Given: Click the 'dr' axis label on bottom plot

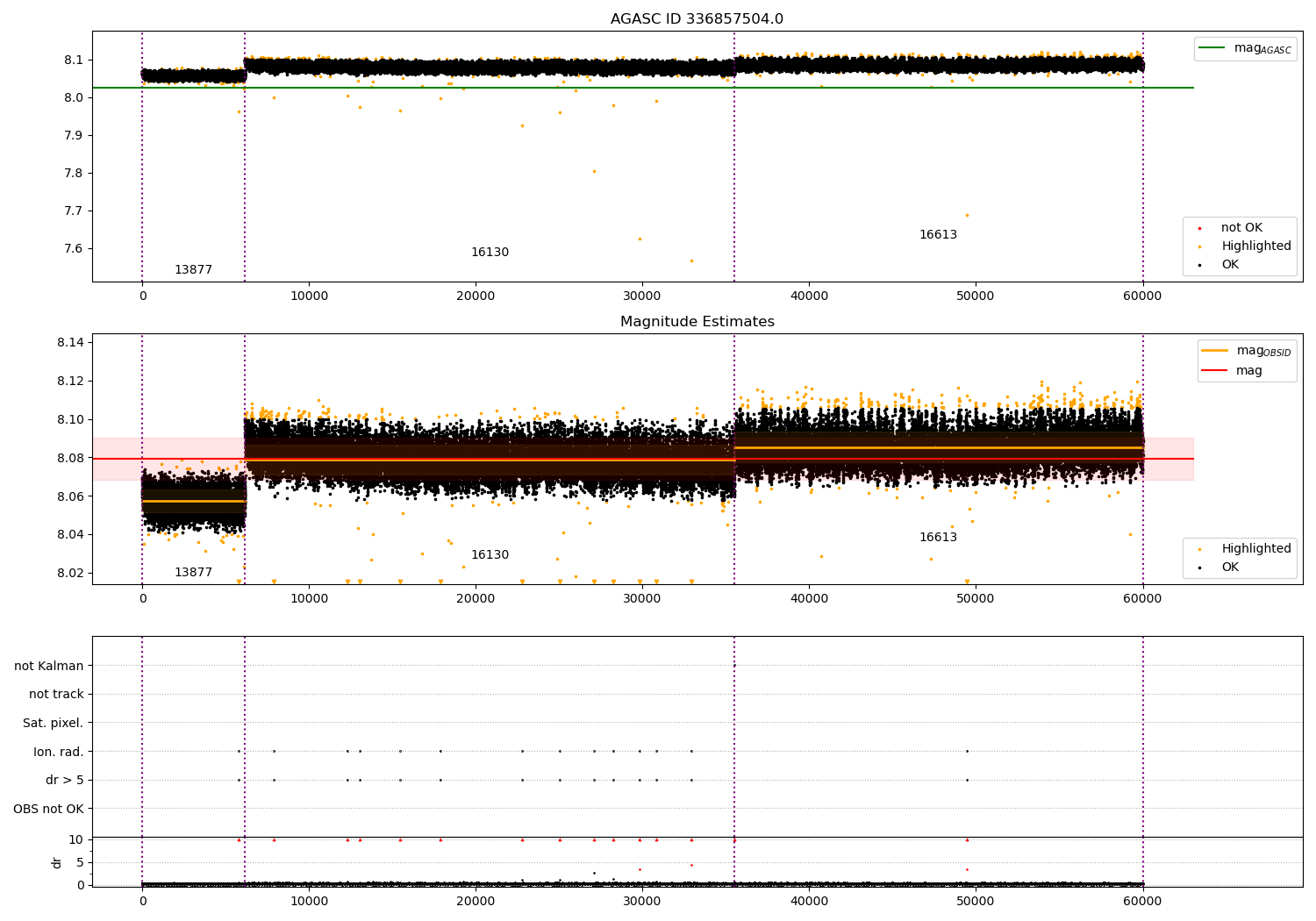Looking at the screenshot, I should point(57,862).
